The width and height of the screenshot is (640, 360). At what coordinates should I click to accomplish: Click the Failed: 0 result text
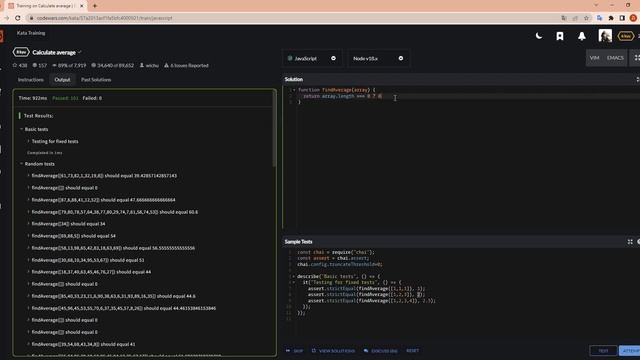(92, 98)
